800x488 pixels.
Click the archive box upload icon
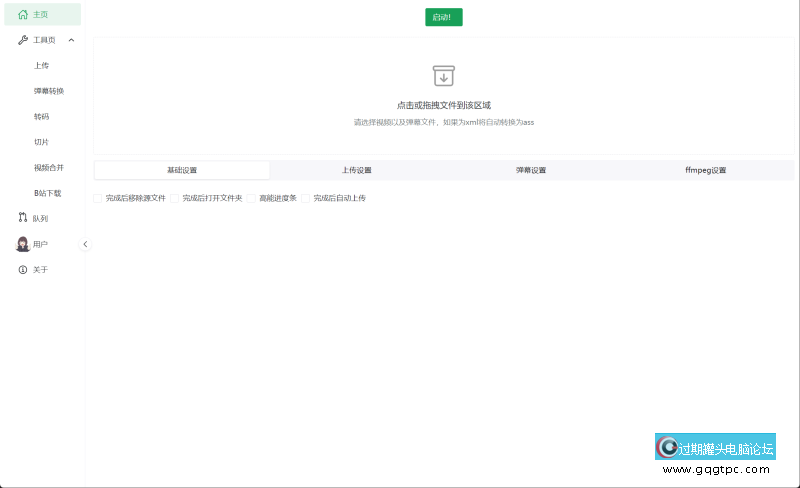443,76
